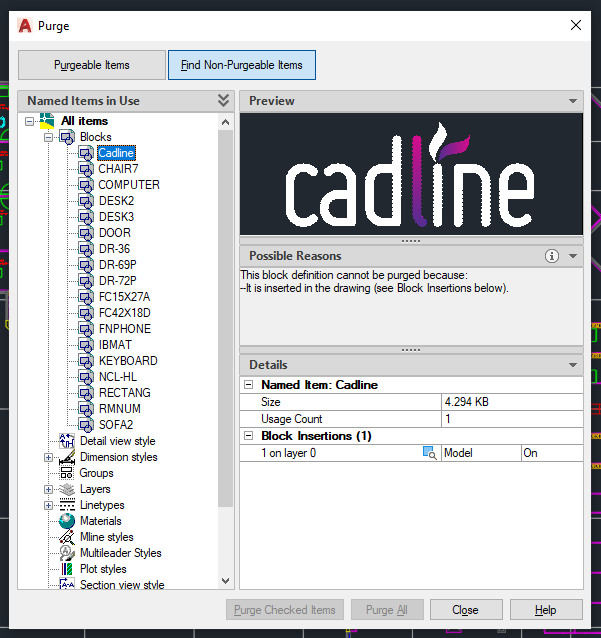Viewport: 601px width, 638px height.
Task: Select the FC42X18D block
Action: (125, 313)
